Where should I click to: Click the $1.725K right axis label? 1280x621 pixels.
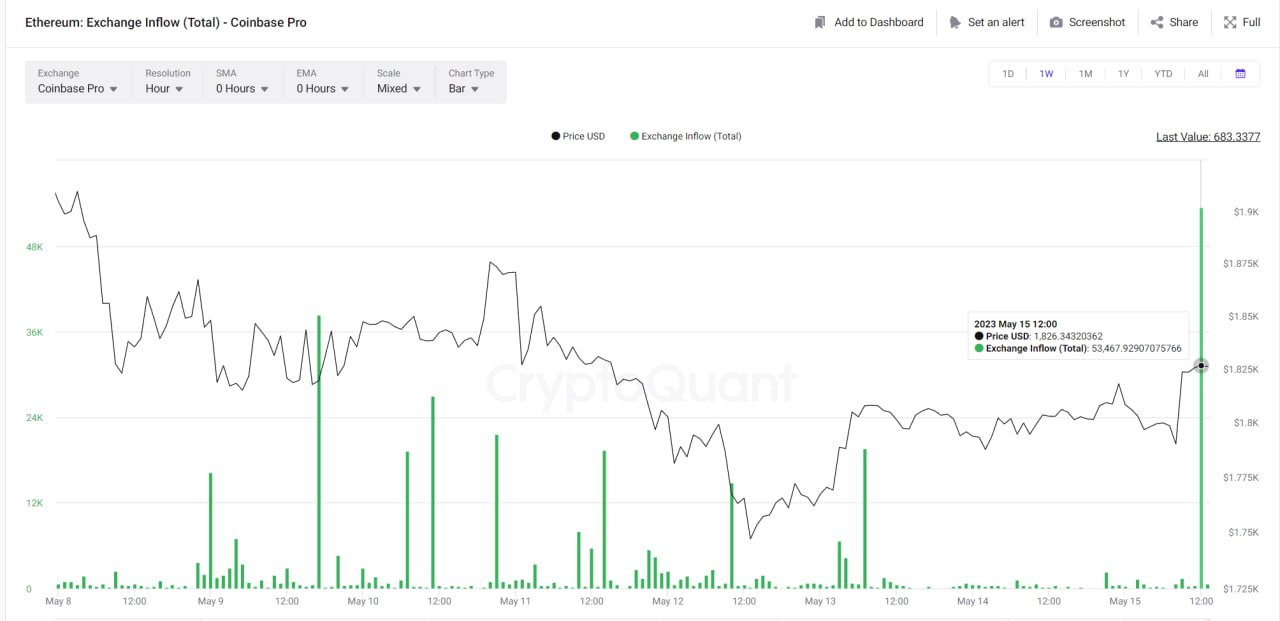tap(1240, 588)
